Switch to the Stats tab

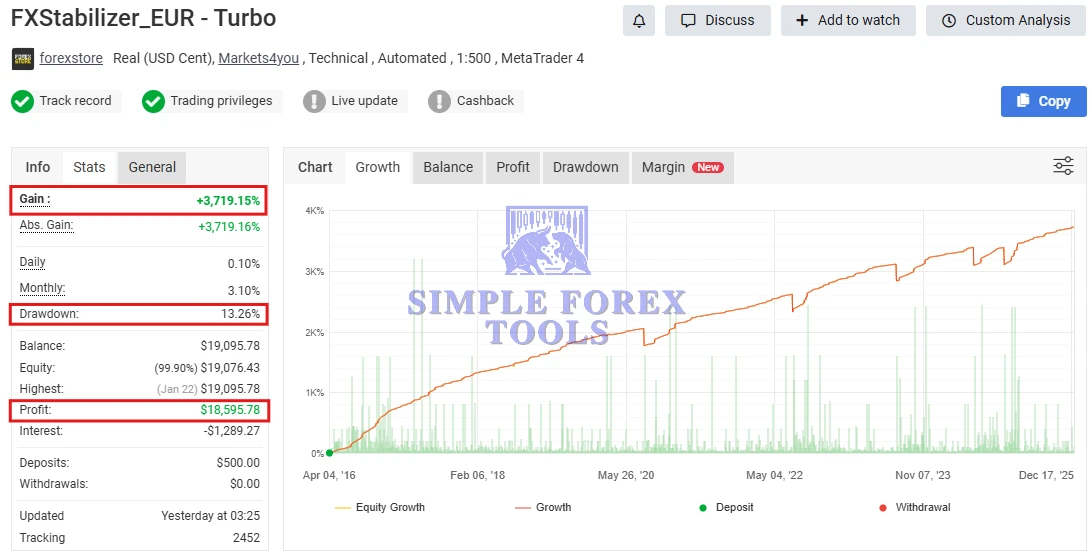[89, 167]
